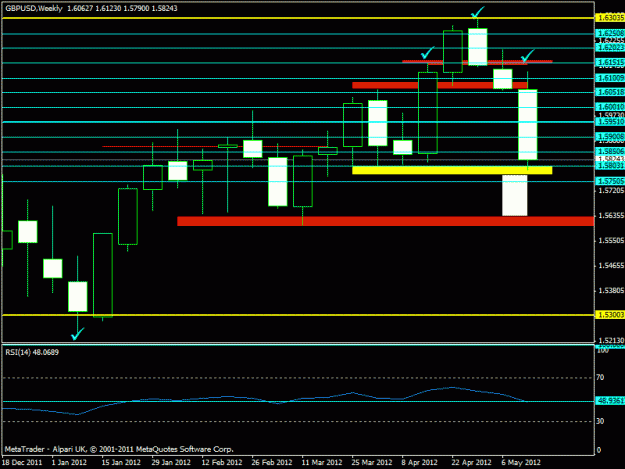Click the 1.61009 price level label

(610, 78)
